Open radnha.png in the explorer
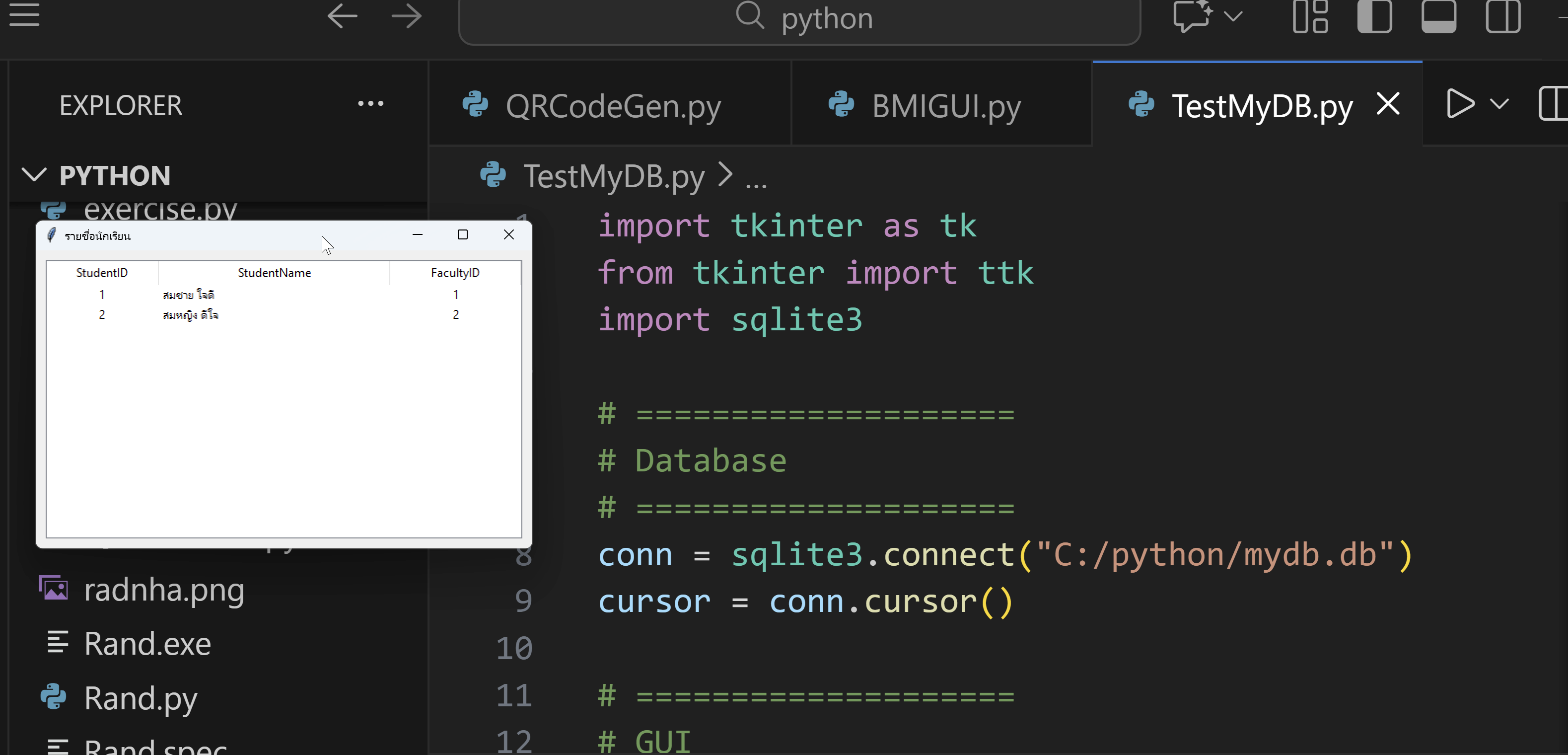This screenshot has height=755, width=1568. pos(164,590)
